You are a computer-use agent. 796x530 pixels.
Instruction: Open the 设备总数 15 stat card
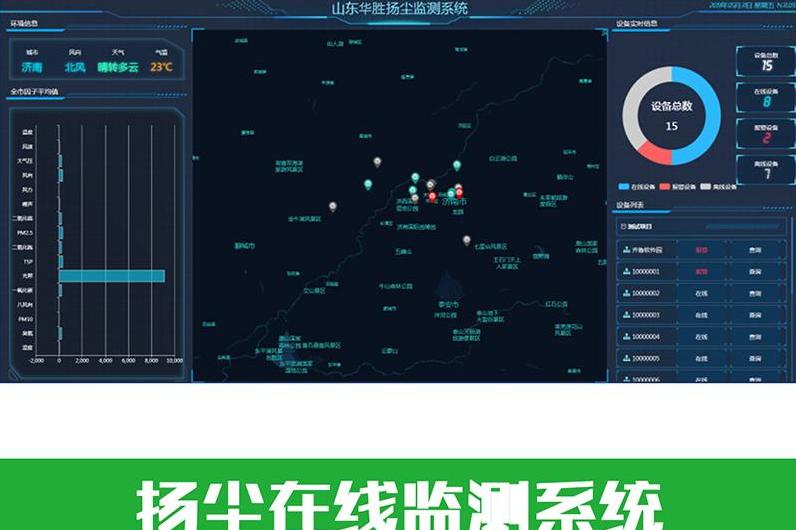pos(765,61)
